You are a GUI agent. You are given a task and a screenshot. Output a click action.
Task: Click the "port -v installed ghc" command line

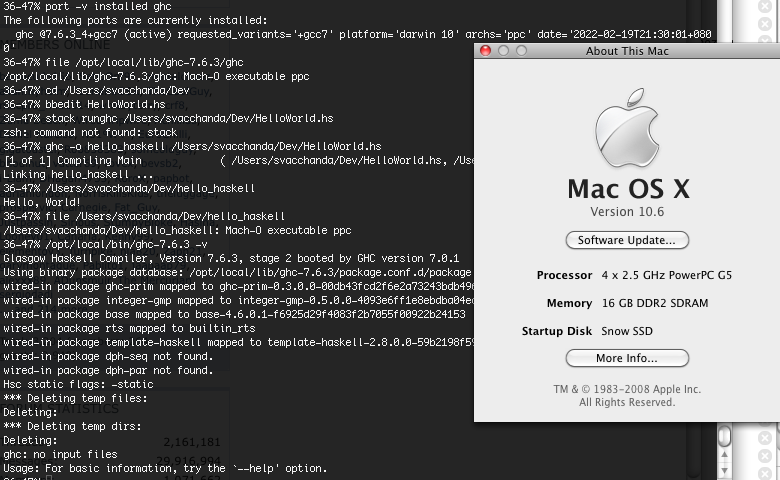pyautogui.click(x=88, y=6)
